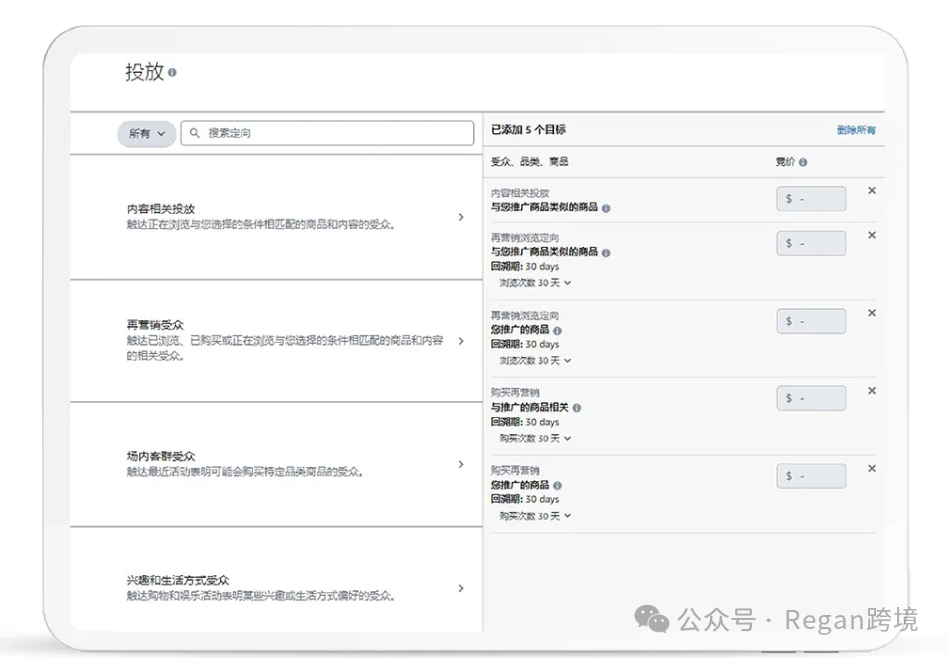Expand the 兴趣和生活方式受众 category row

(461, 588)
